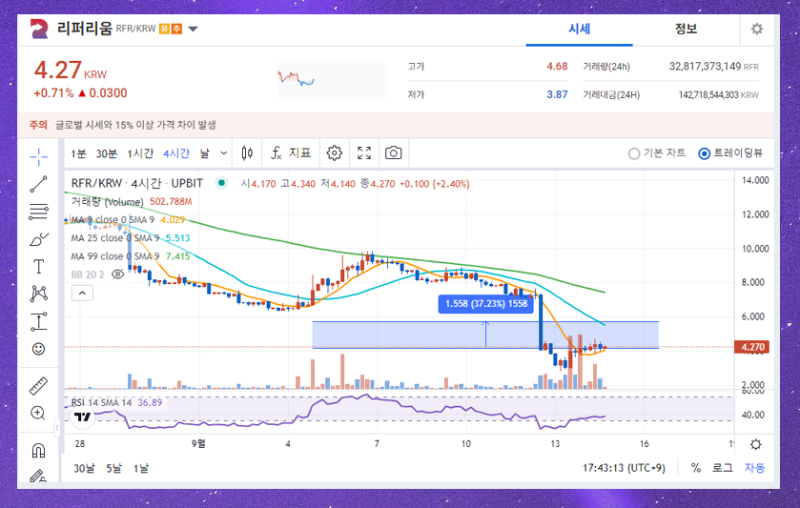Select the ruler measure tool
This screenshot has height=508, width=800.
pos(38,386)
